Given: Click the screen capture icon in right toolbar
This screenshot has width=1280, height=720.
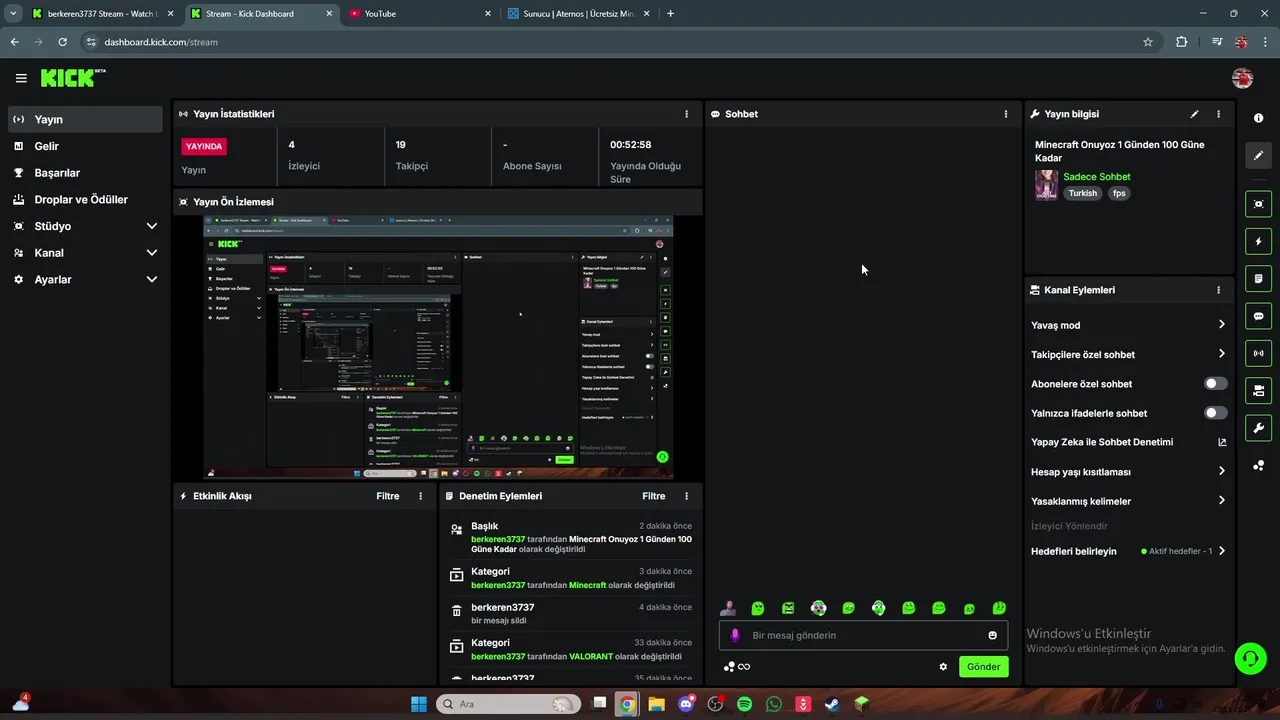Looking at the screenshot, I should (1258, 204).
